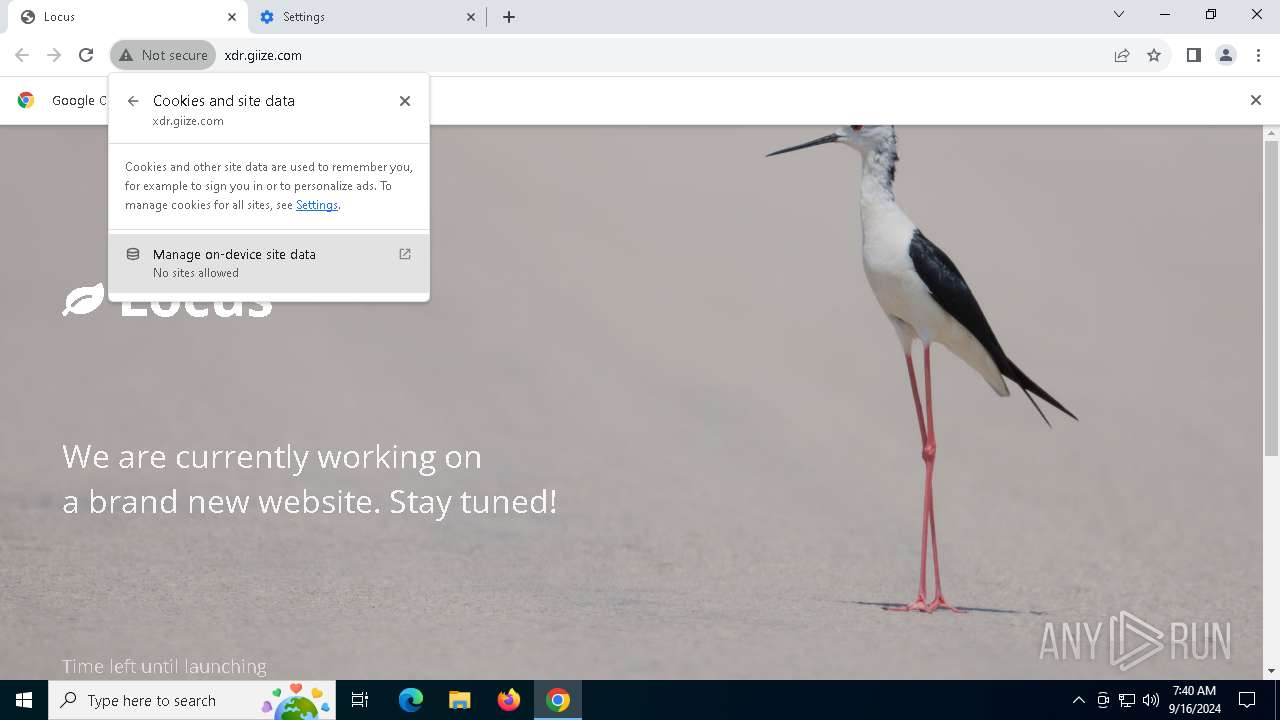Close the Locus tab

[x=232, y=17]
